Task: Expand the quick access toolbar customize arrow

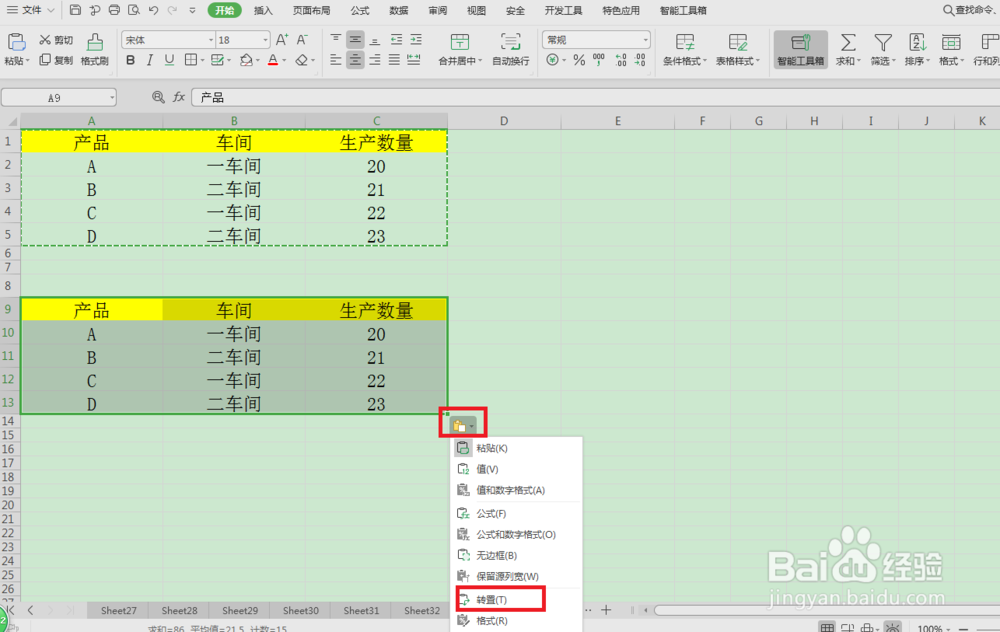Action: tap(193, 10)
